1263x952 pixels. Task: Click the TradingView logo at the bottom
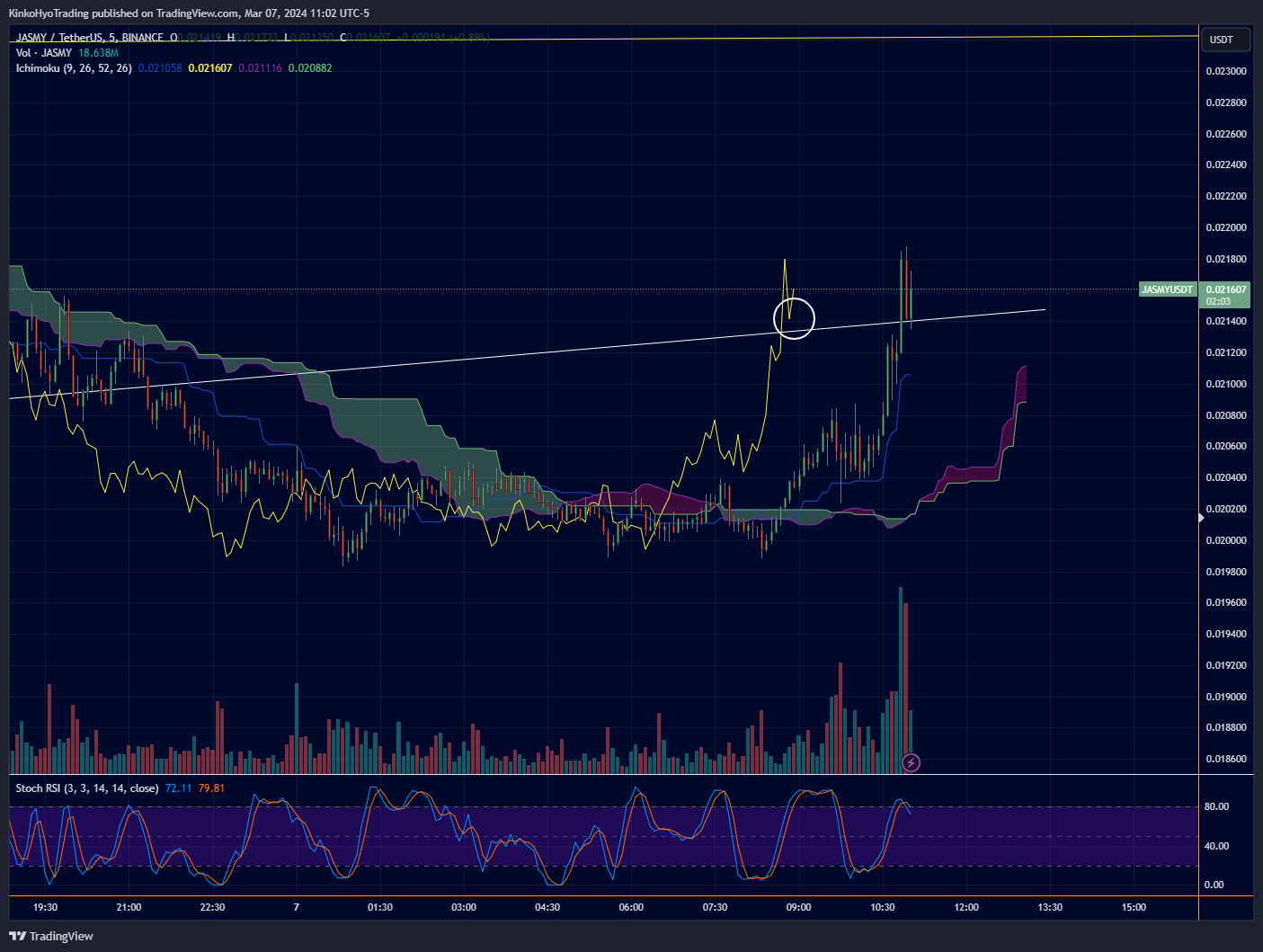click(x=51, y=936)
